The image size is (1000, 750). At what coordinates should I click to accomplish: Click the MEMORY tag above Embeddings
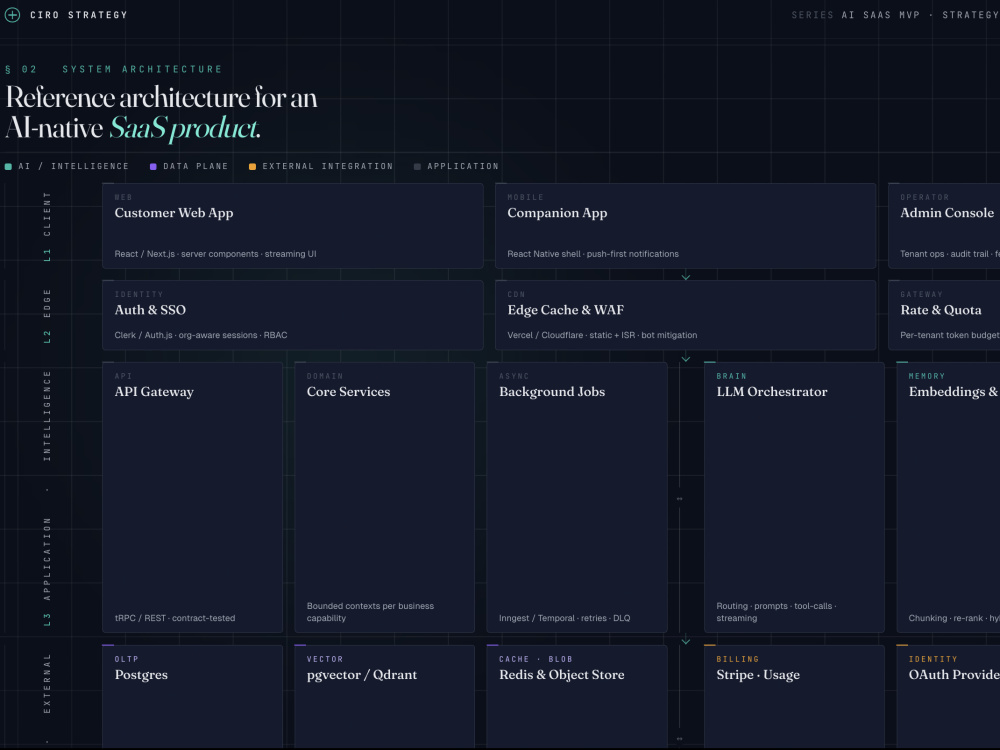pos(927,376)
